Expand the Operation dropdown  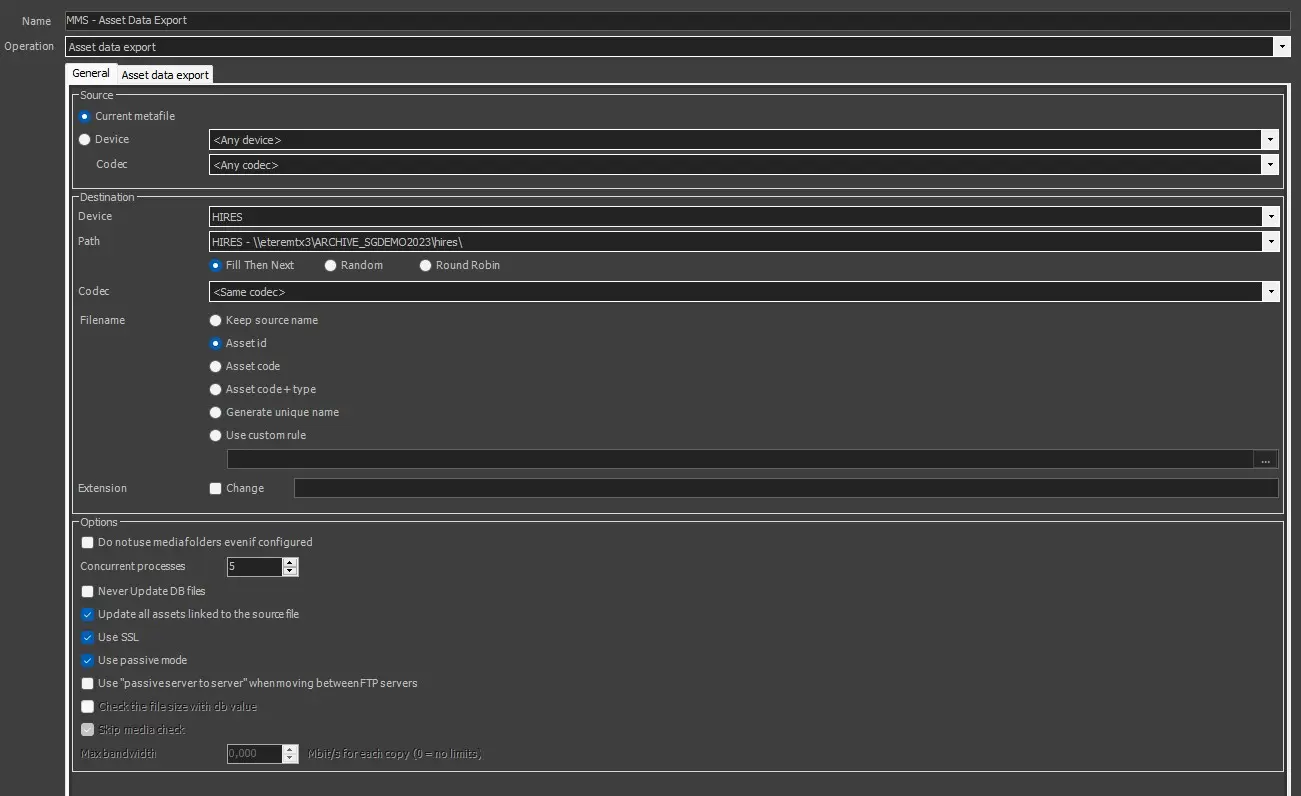click(1281, 47)
